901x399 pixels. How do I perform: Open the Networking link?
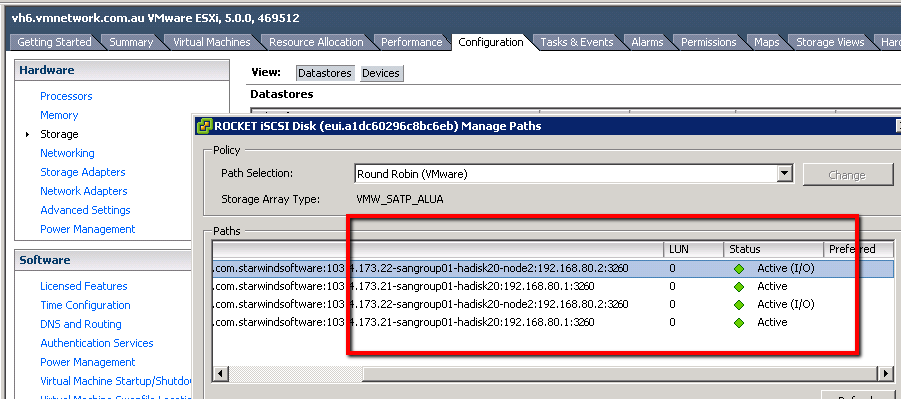[x=67, y=153]
